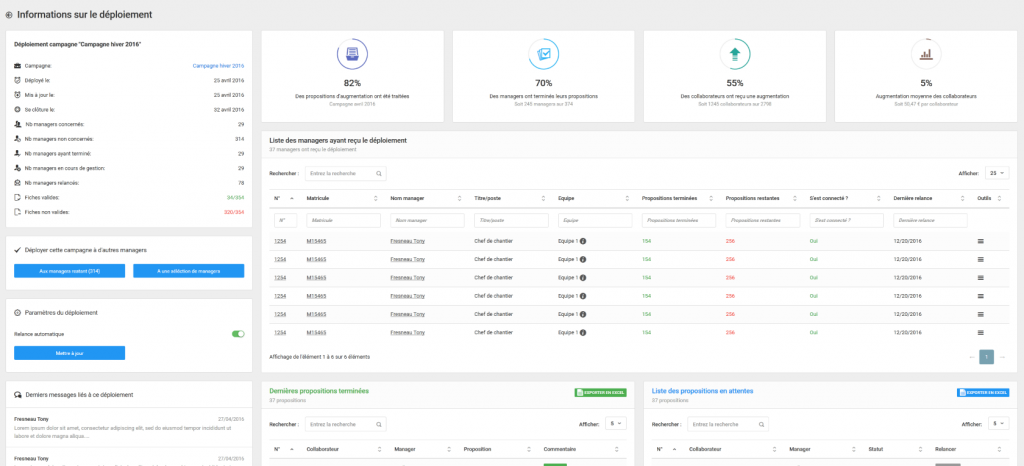Click the Fiches valides value 34/354
This screenshot has width=1024, height=466.
point(235,197)
